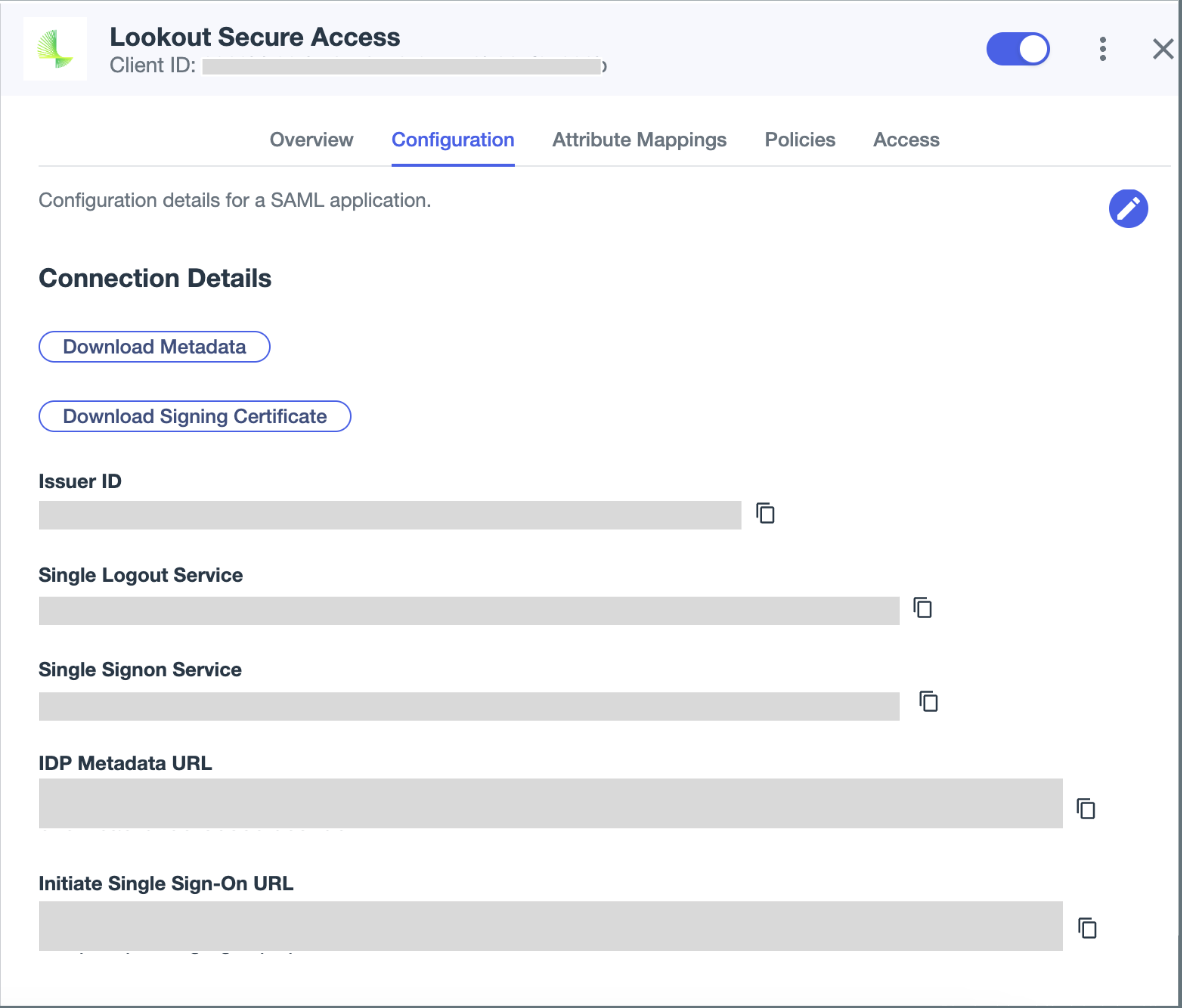The height and width of the screenshot is (1008, 1182).
Task: Click the IDP Metadata URL value field
Action: click(550, 804)
